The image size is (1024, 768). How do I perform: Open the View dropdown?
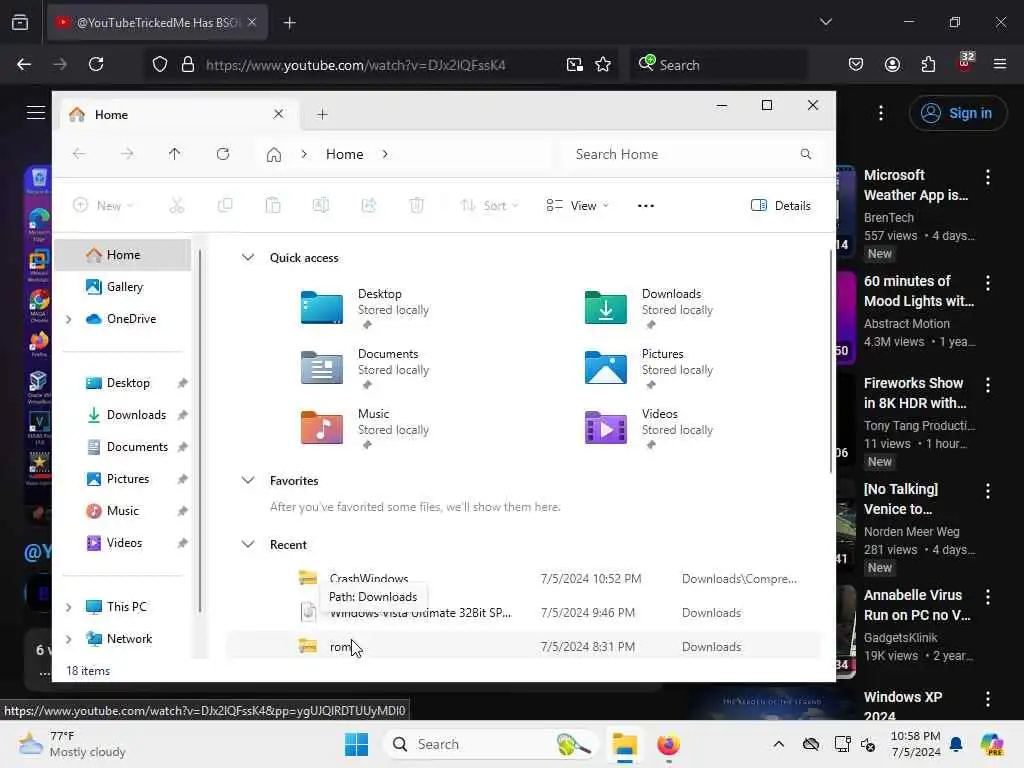pos(577,206)
